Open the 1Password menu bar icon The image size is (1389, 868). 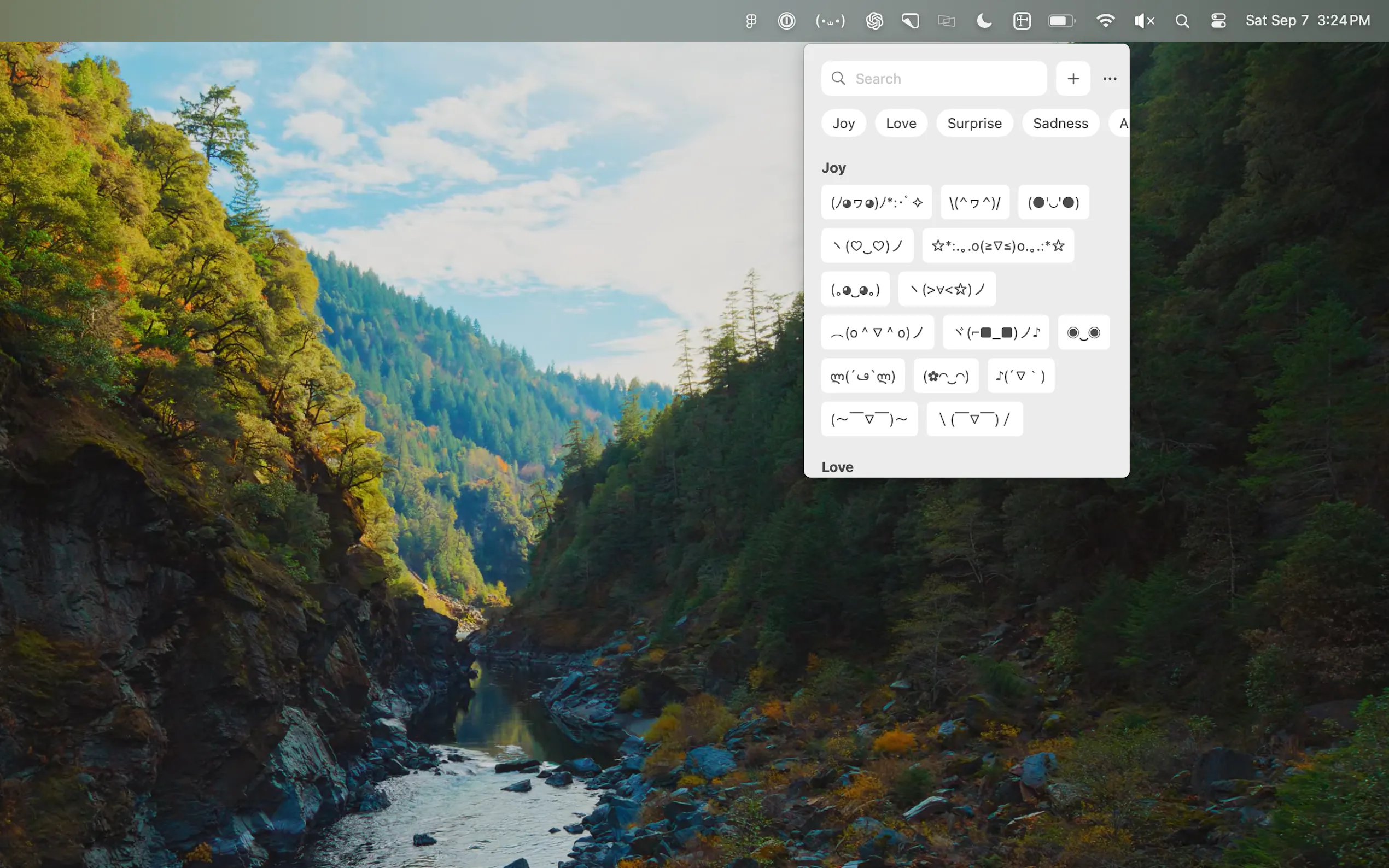click(786, 21)
